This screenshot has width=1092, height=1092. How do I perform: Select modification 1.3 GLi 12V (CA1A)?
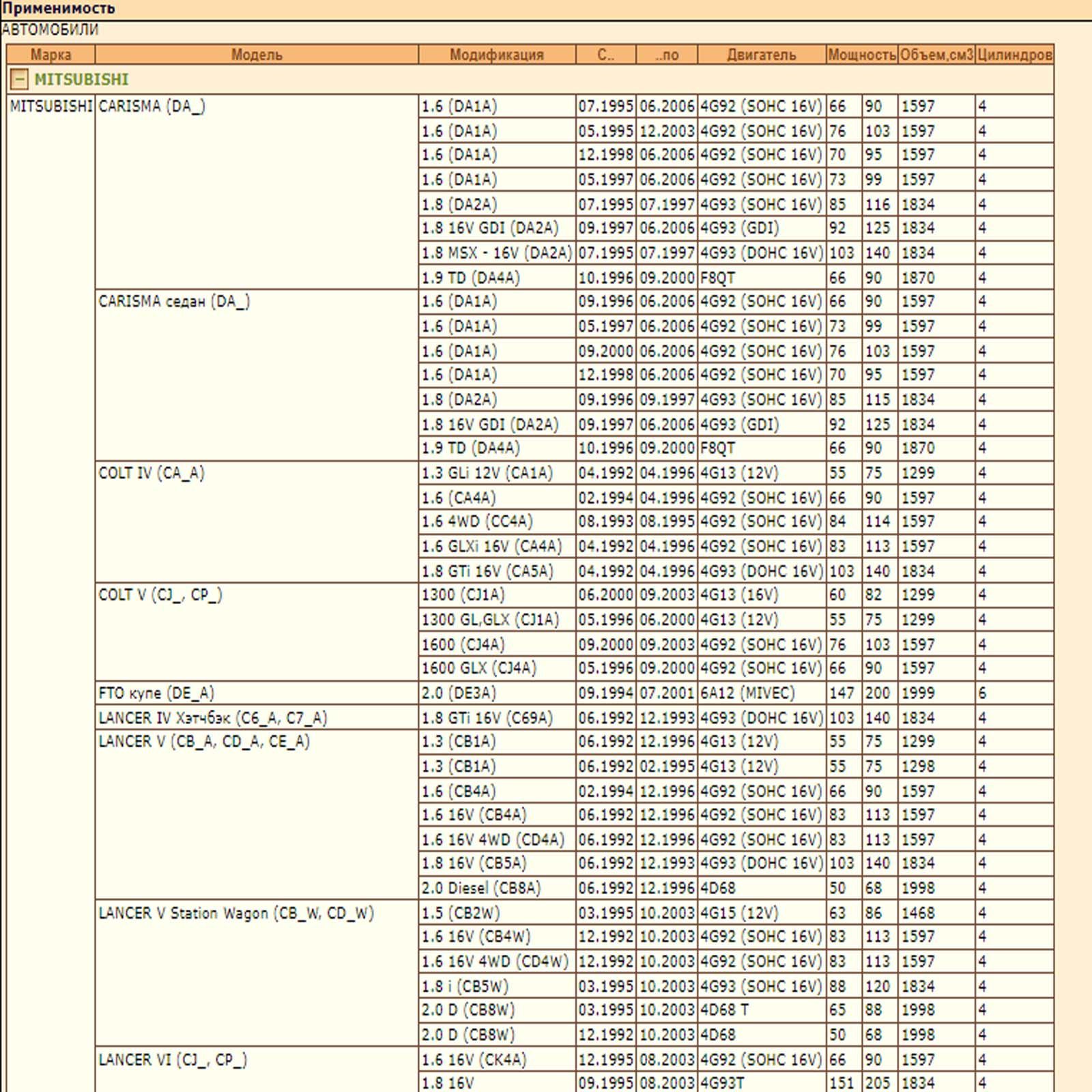(497, 473)
